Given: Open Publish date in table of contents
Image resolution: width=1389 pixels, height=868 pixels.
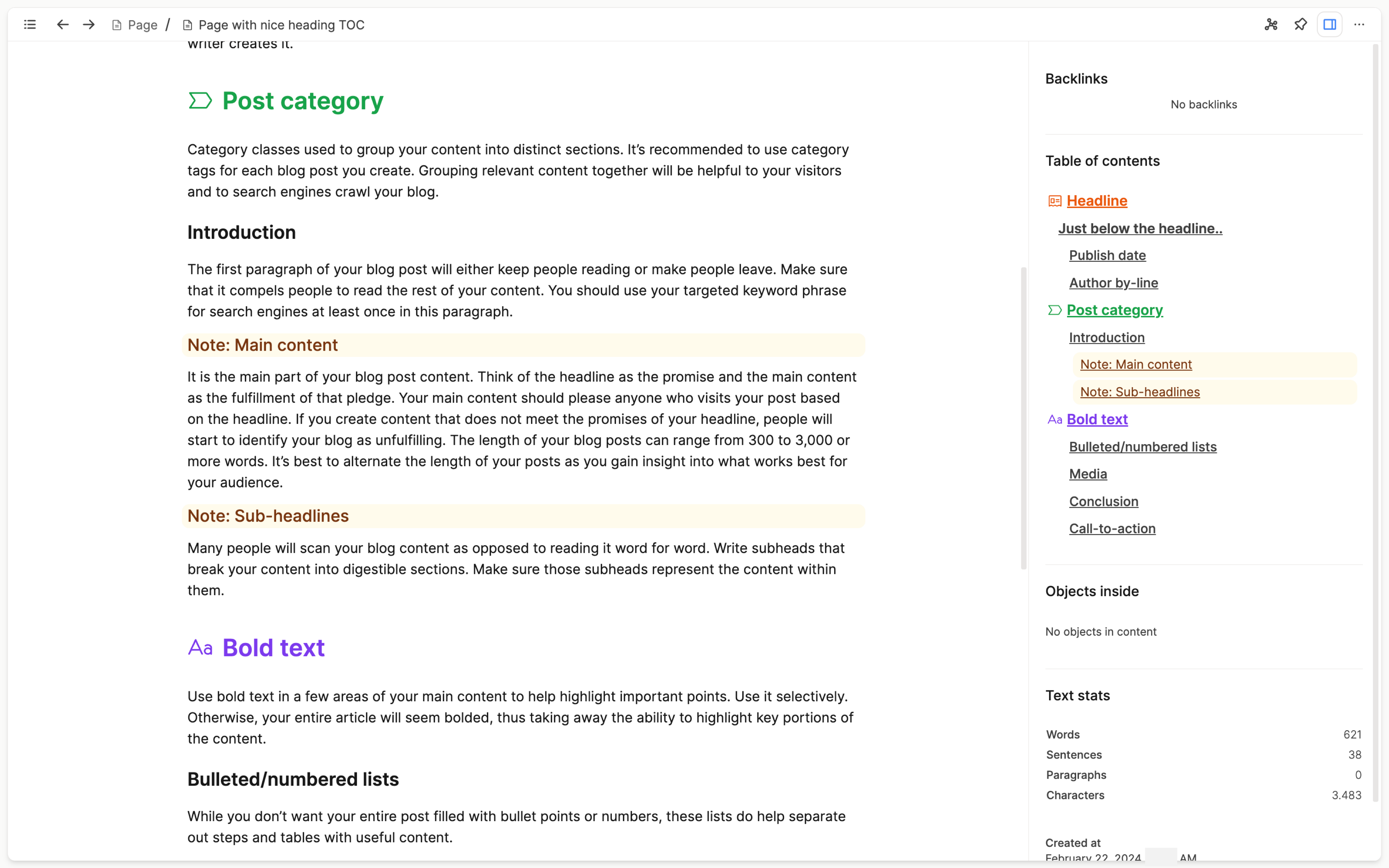Looking at the screenshot, I should click(x=1107, y=256).
